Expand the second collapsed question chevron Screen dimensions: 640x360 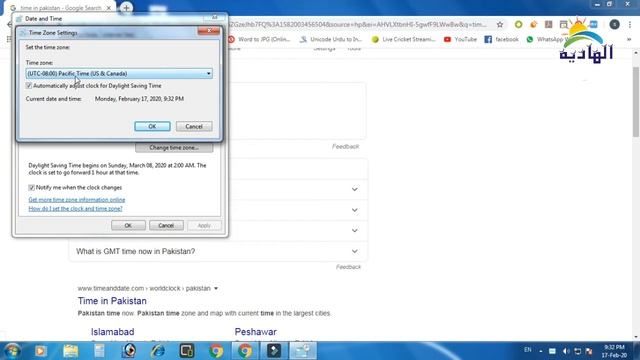355,210
